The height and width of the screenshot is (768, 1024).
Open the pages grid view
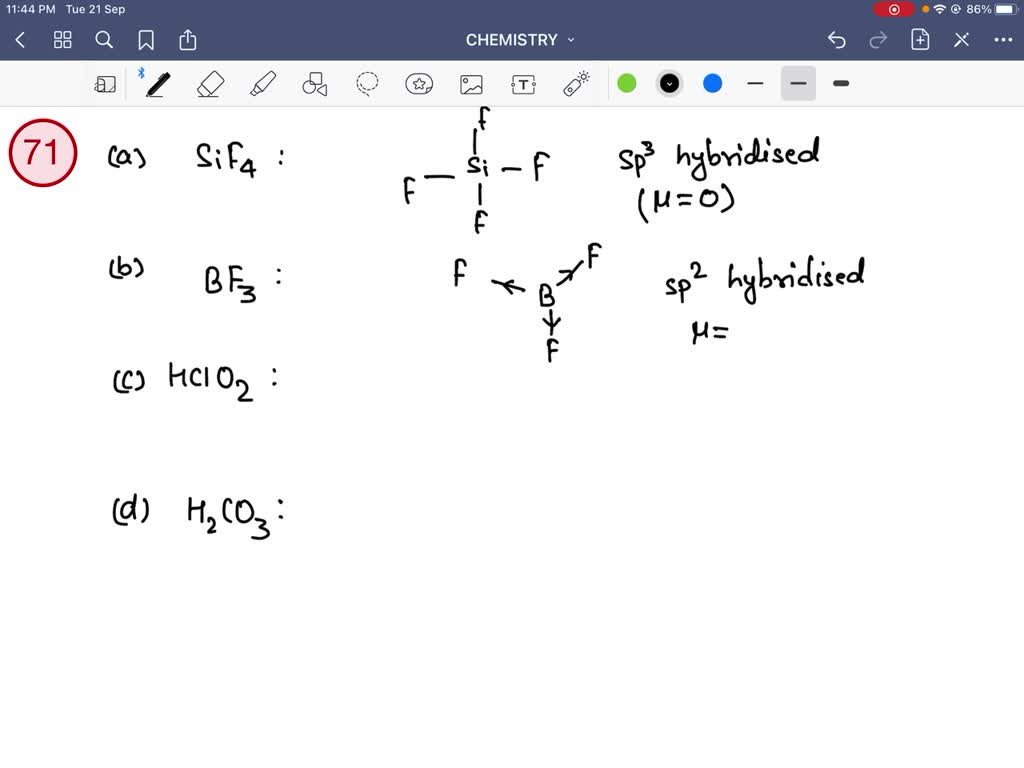[62, 40]
